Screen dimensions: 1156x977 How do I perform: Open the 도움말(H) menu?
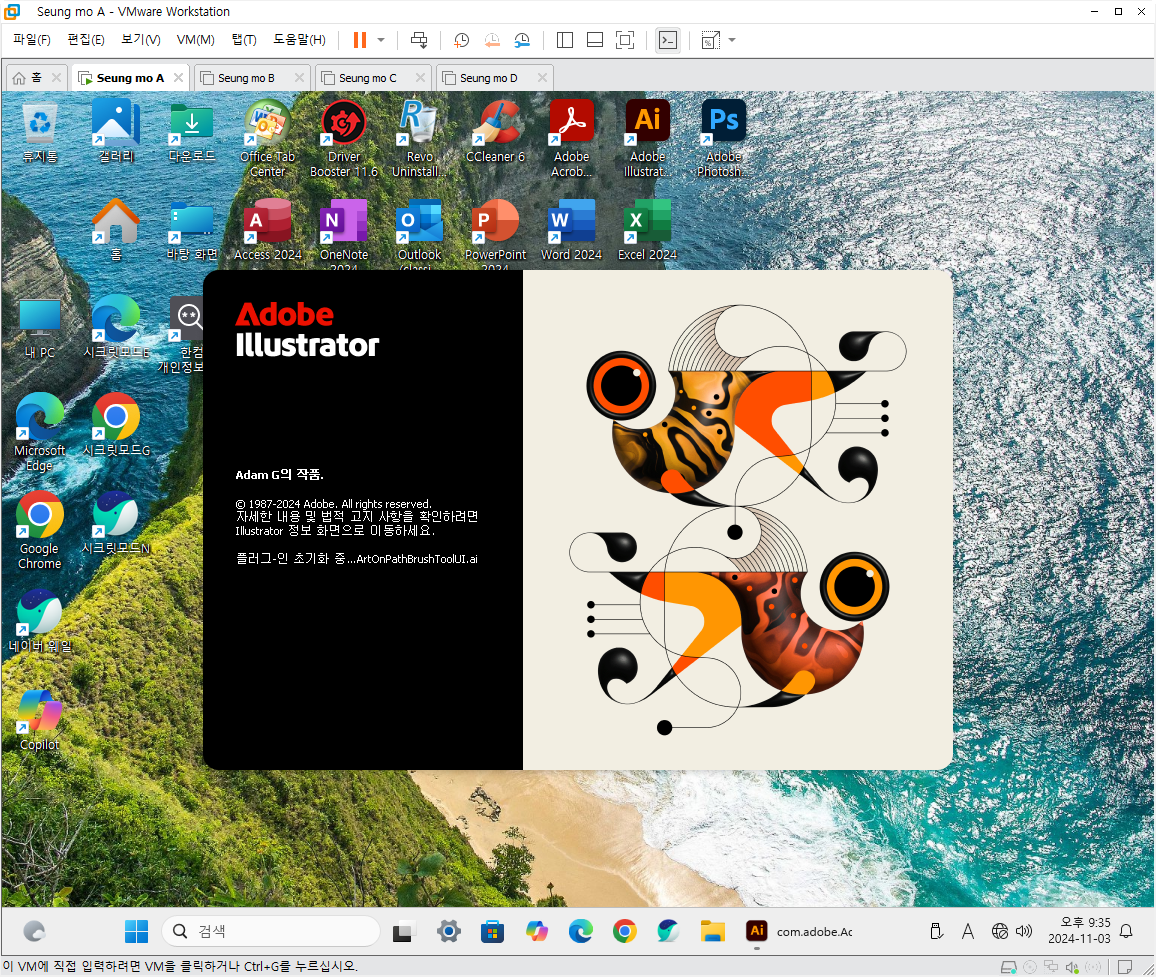(x=299, y=40)
